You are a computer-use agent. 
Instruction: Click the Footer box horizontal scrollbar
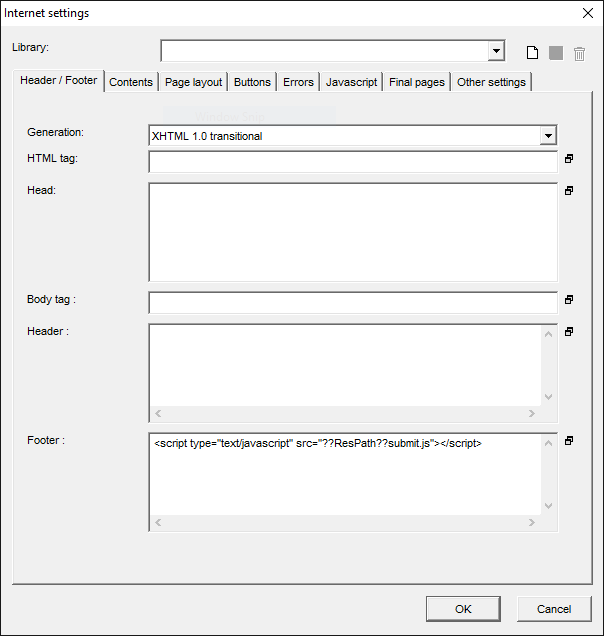click(345, 523)
